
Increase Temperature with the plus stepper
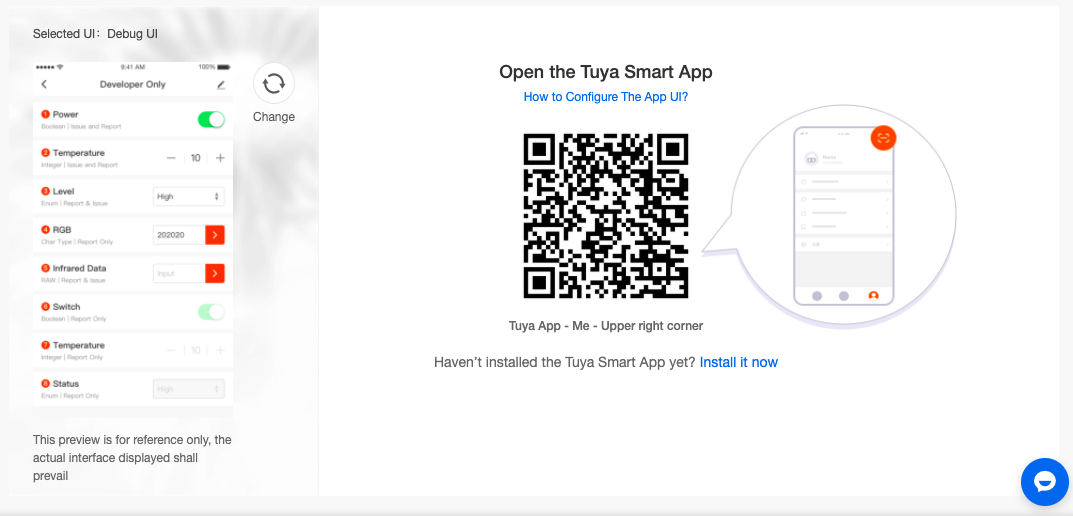220,158
